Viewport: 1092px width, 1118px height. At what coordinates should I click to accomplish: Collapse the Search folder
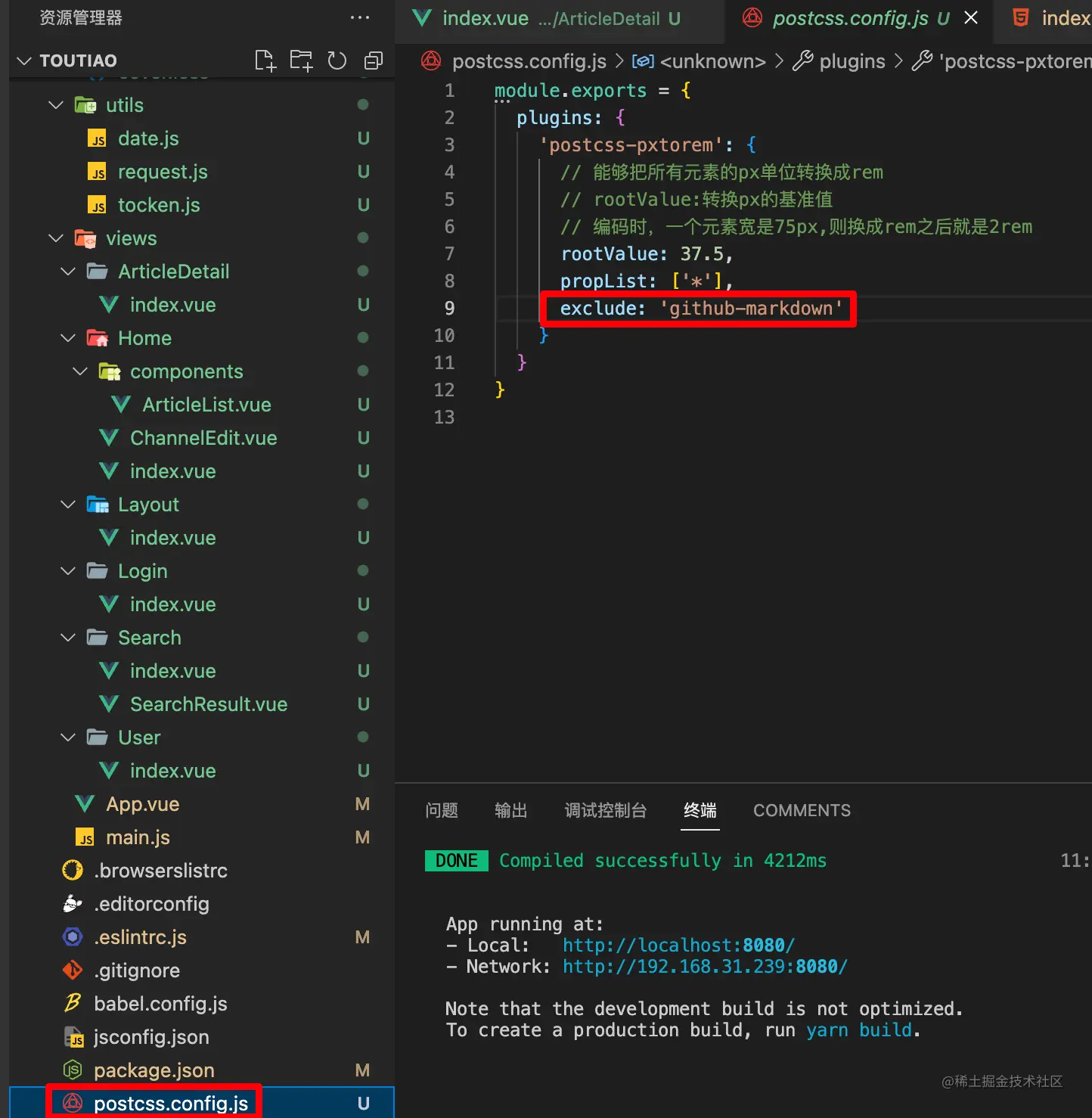(68, 638)
